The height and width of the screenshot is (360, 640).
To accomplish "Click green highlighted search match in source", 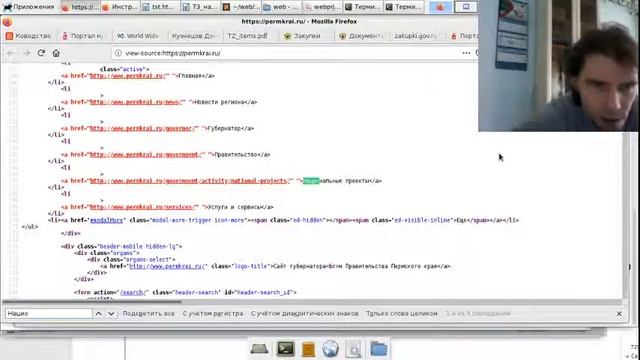I will coord(311,181).
